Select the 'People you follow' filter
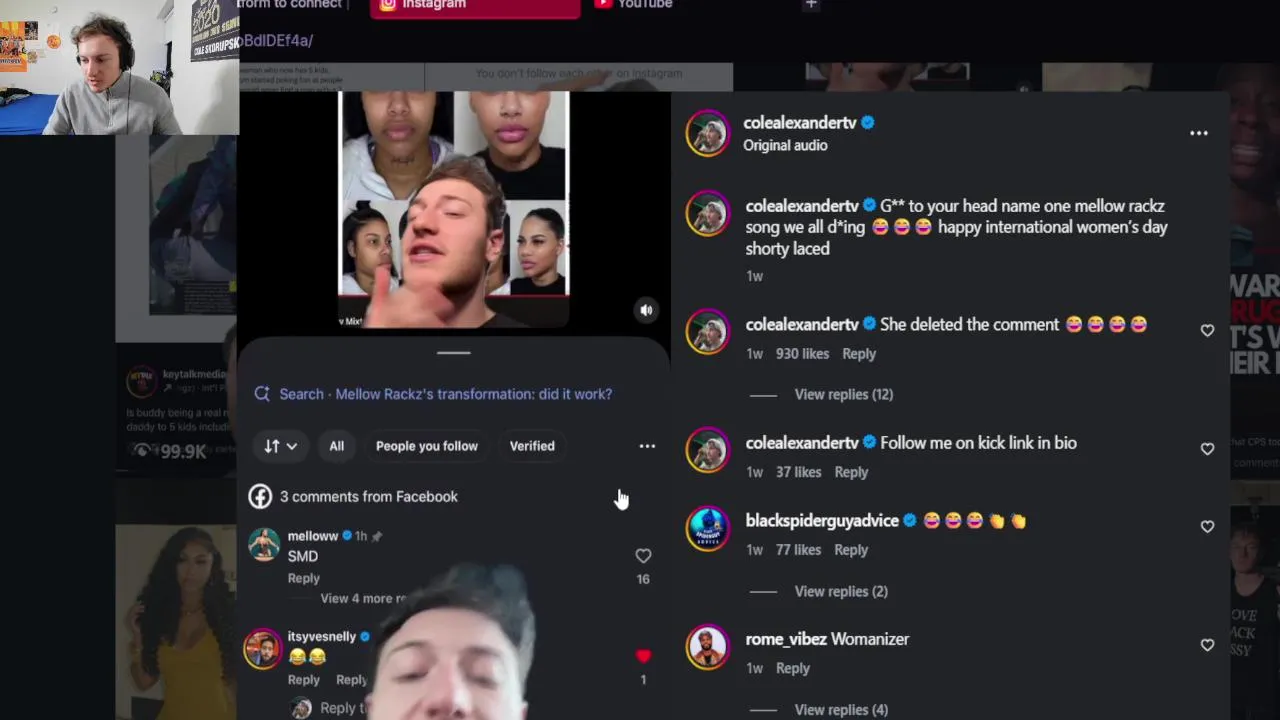 (427, 446)
